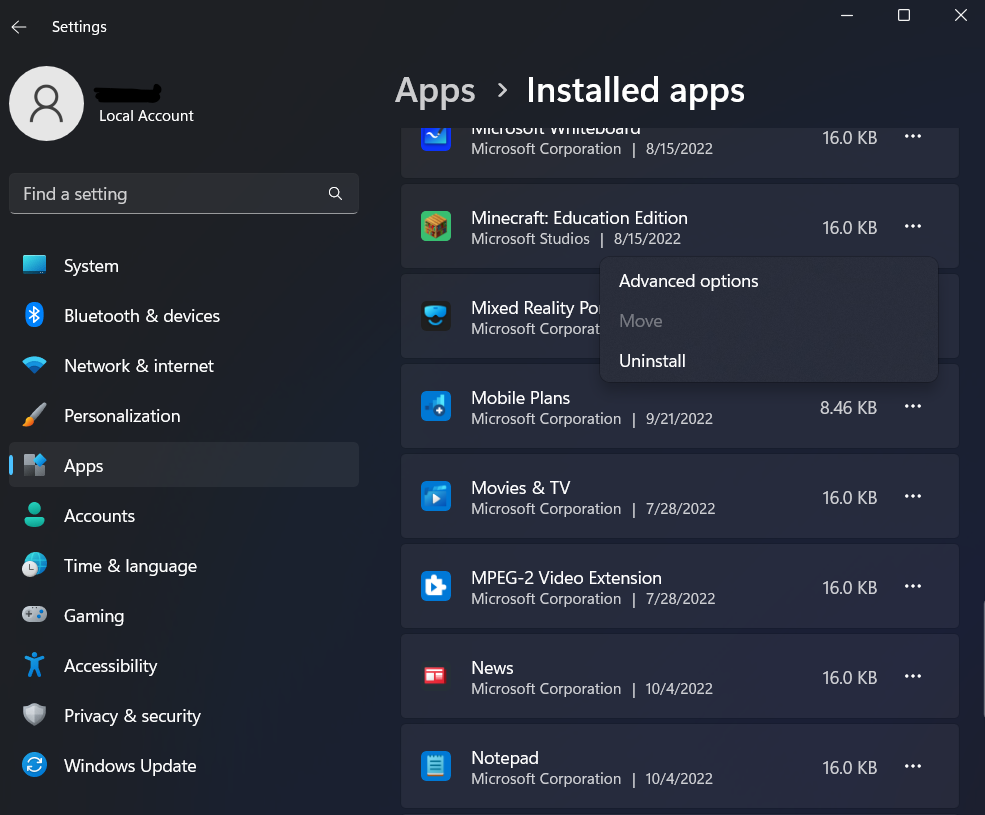Click the News app icon
The image size is (985, 815).
(436, 677)
